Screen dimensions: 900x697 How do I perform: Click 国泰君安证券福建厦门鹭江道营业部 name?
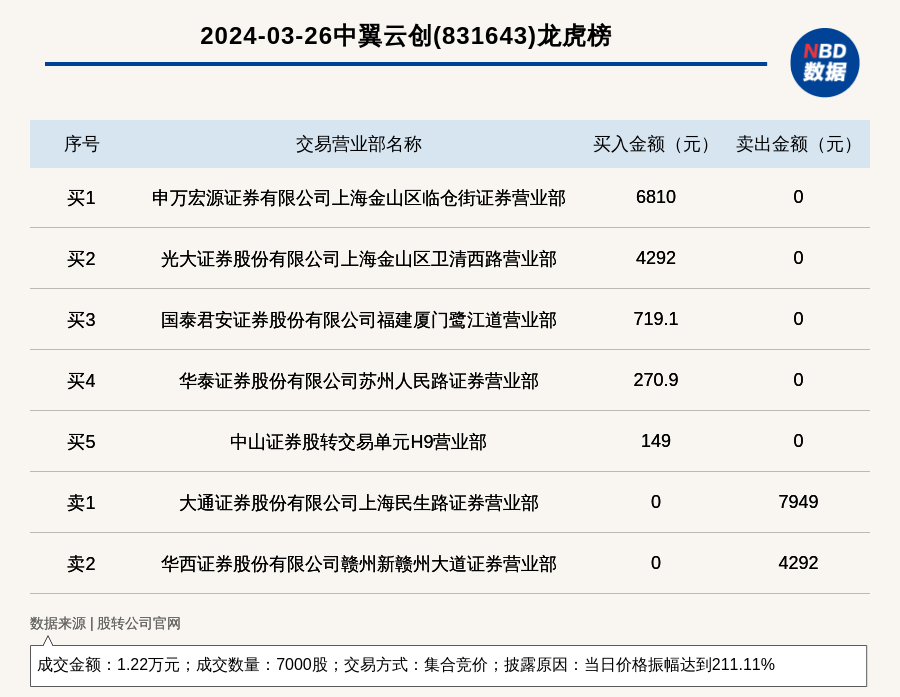pos(359,320)
